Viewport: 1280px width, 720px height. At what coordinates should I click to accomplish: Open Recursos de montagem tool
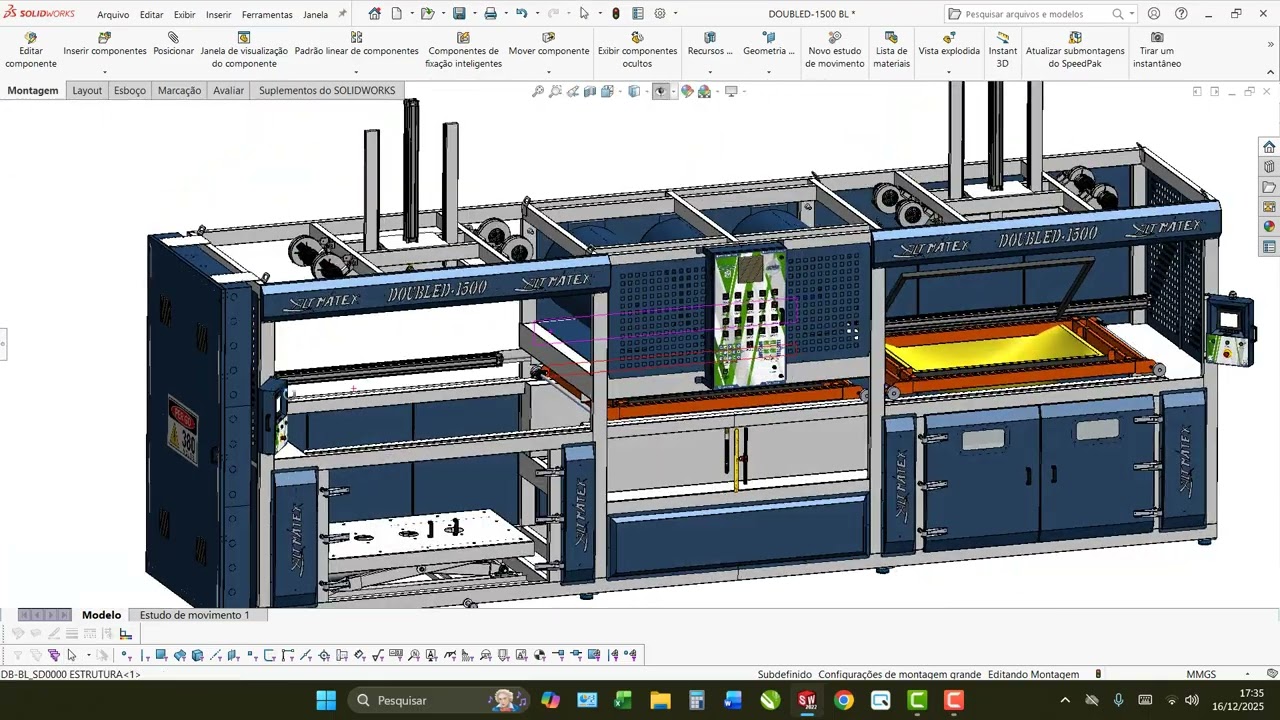coord(710,45)
